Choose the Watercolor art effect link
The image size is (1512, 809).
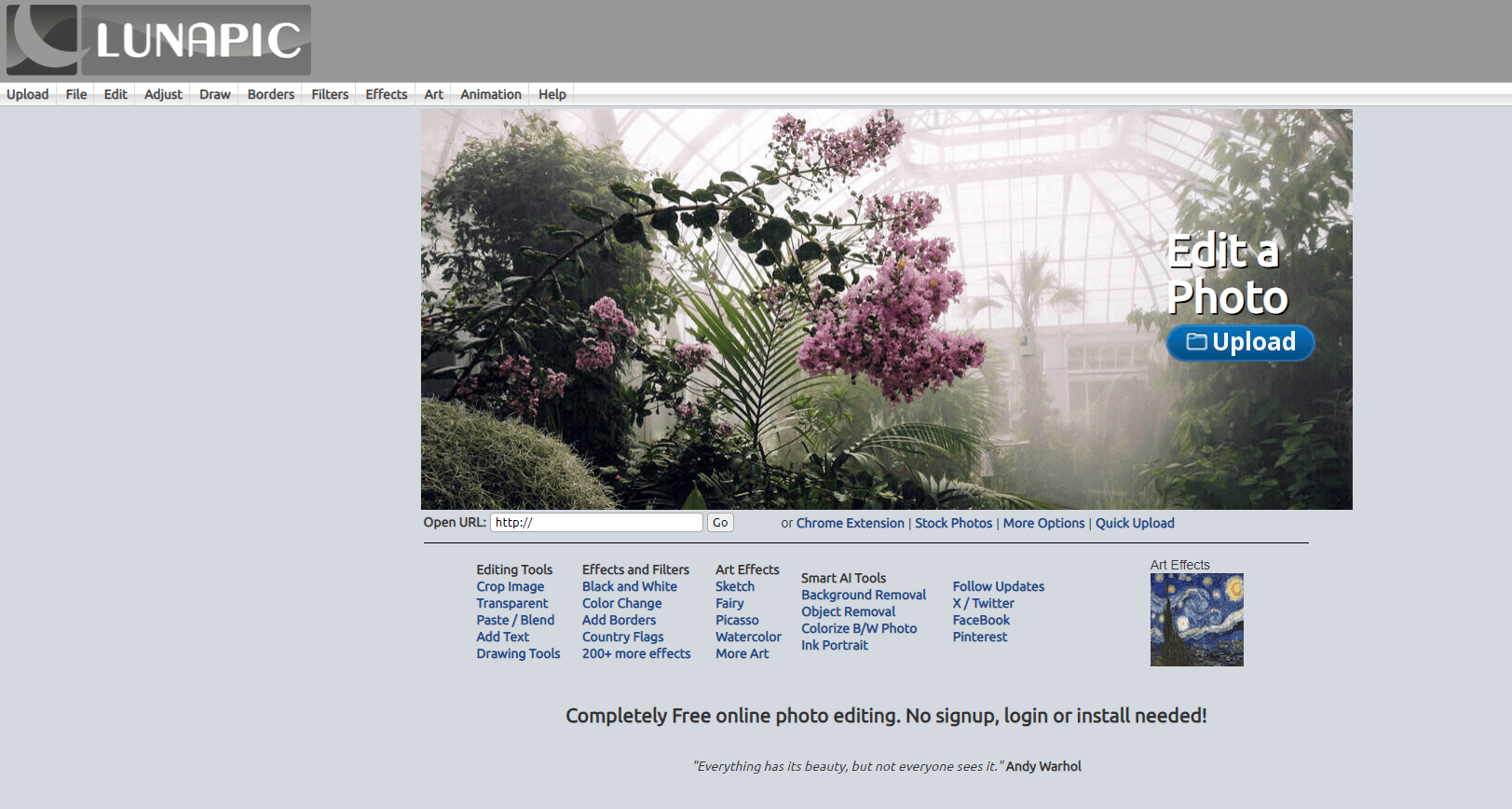pos(748,638)
